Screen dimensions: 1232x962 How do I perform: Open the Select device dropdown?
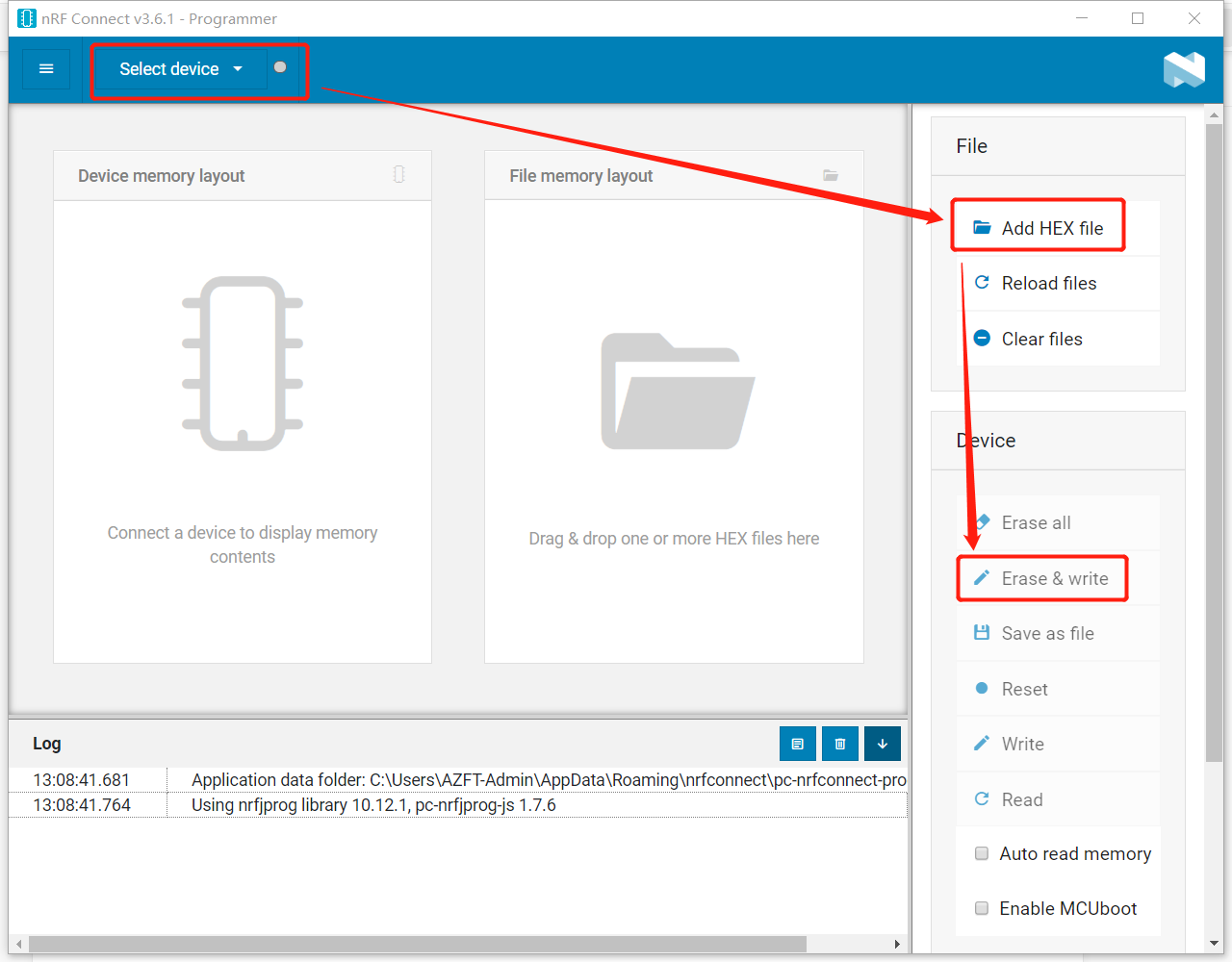pyautogui.click(x=180, y=69)
